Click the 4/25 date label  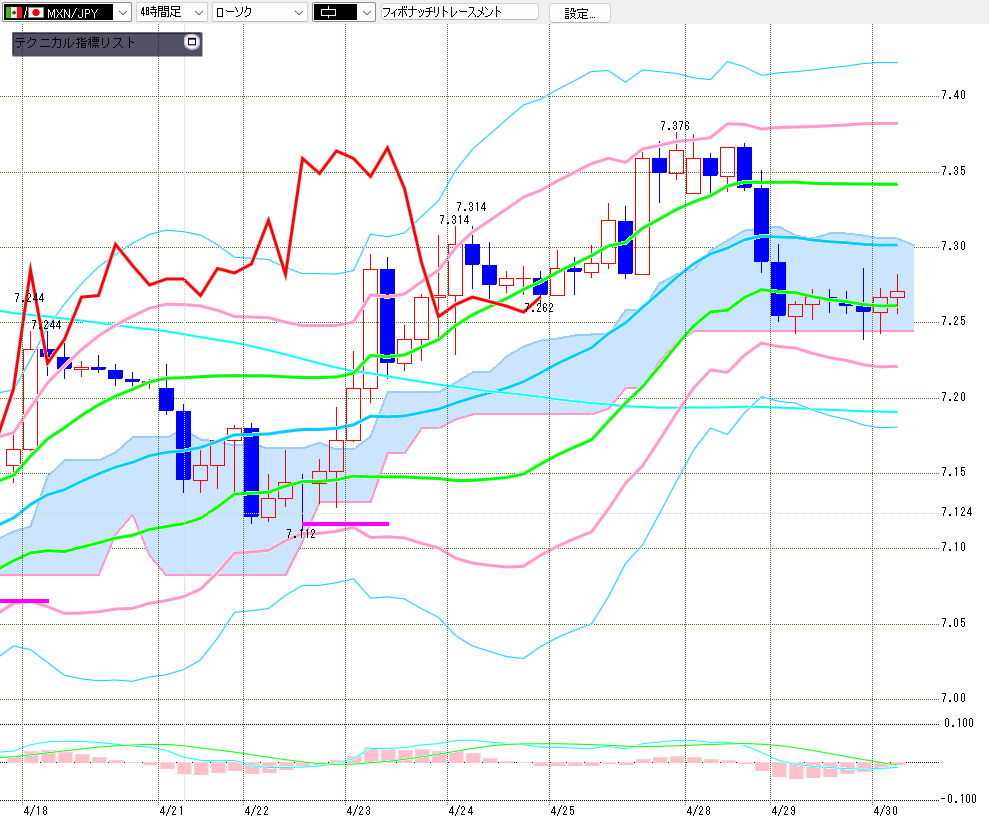pos(562,810)
